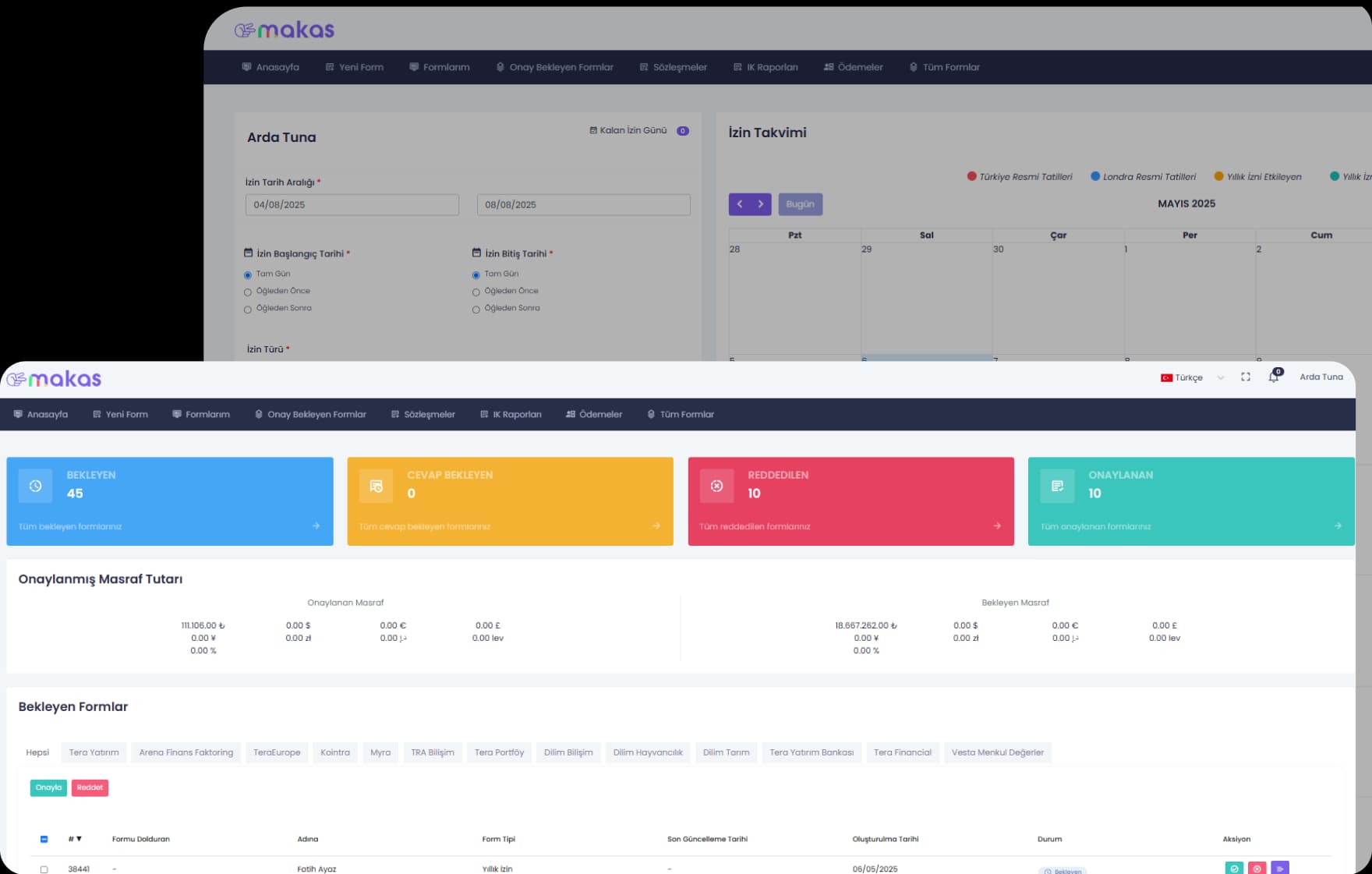The height and width of the screenshot is (874, 1372).
Task: Open the notification bell in dashboard header
Action: (x=1273, y=377)
